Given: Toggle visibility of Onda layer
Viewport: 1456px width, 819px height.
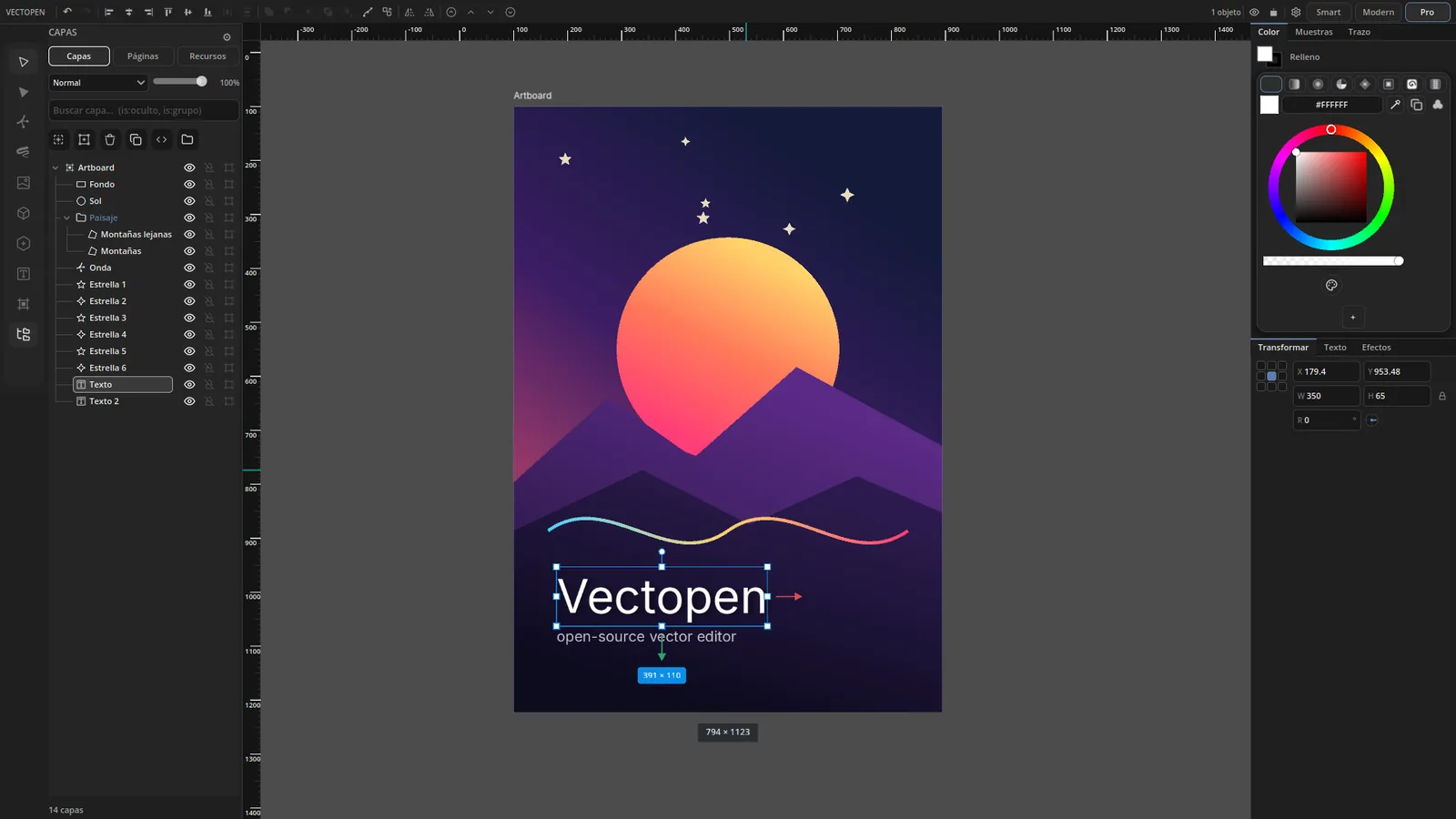Looking at the screenshot, I should [189, 268].
